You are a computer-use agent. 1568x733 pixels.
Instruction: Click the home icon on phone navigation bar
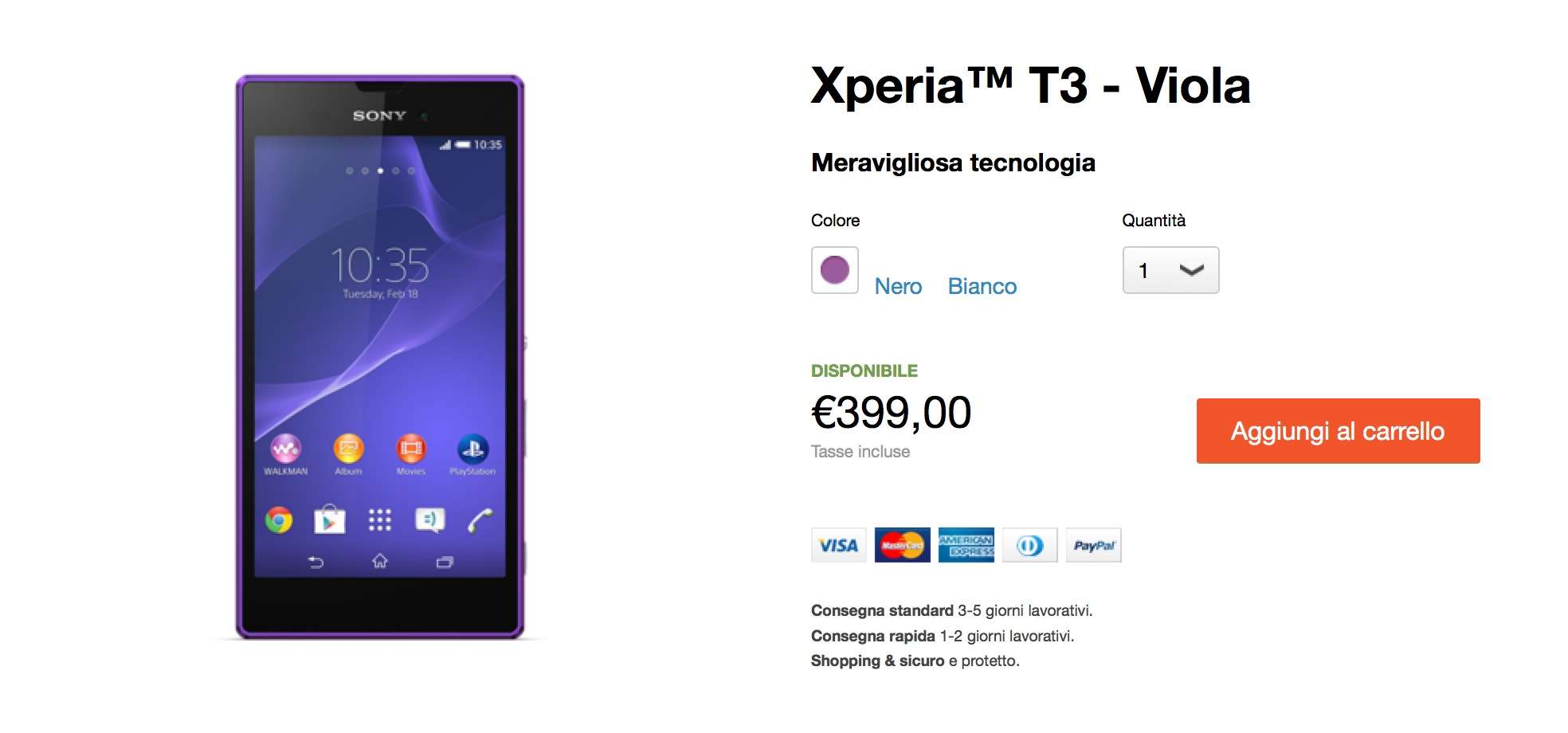point(380,562)
